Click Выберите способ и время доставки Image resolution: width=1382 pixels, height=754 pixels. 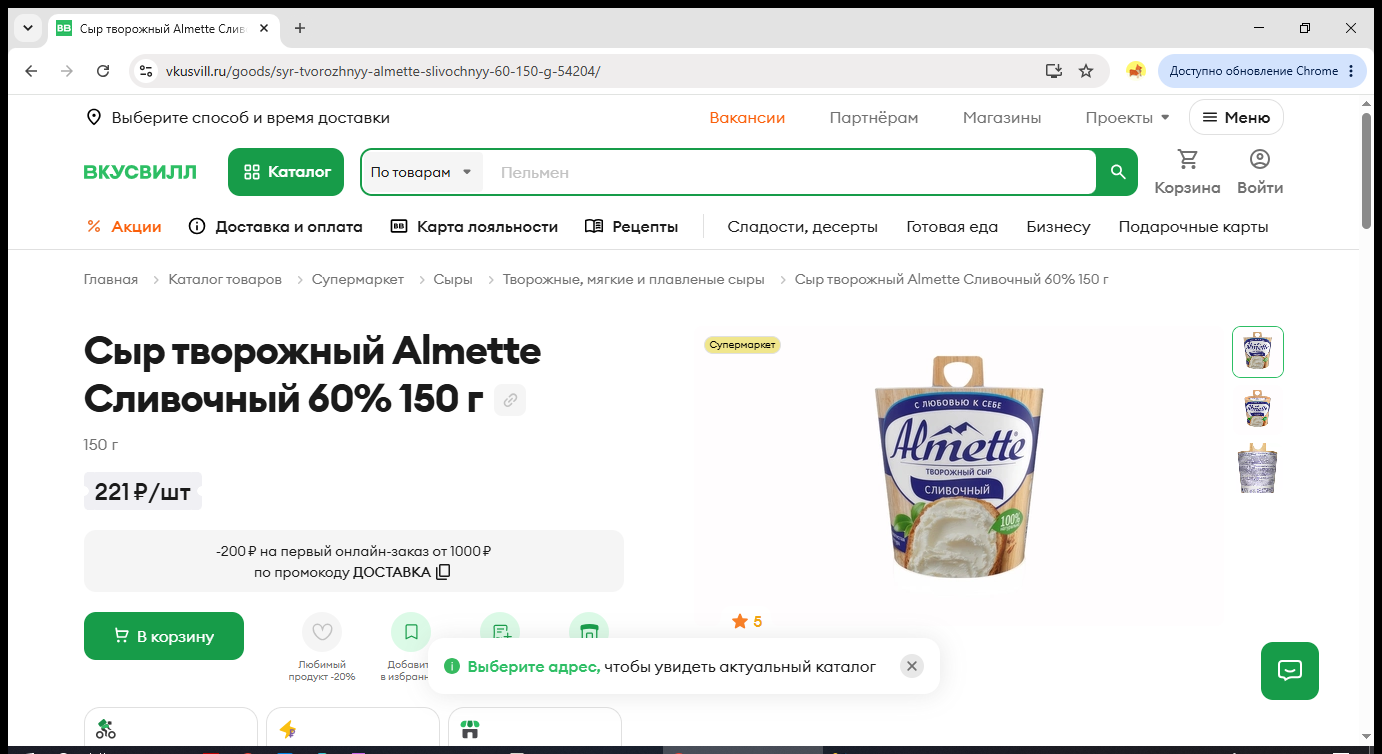[x=238, y=118]
